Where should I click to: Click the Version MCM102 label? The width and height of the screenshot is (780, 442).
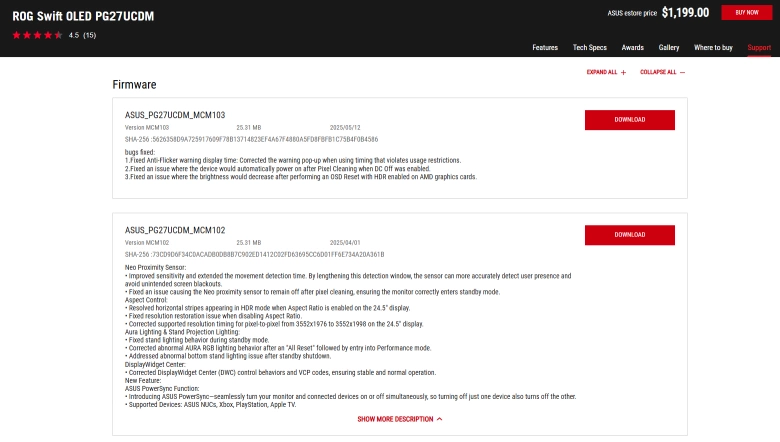click(x=147, y=243)
